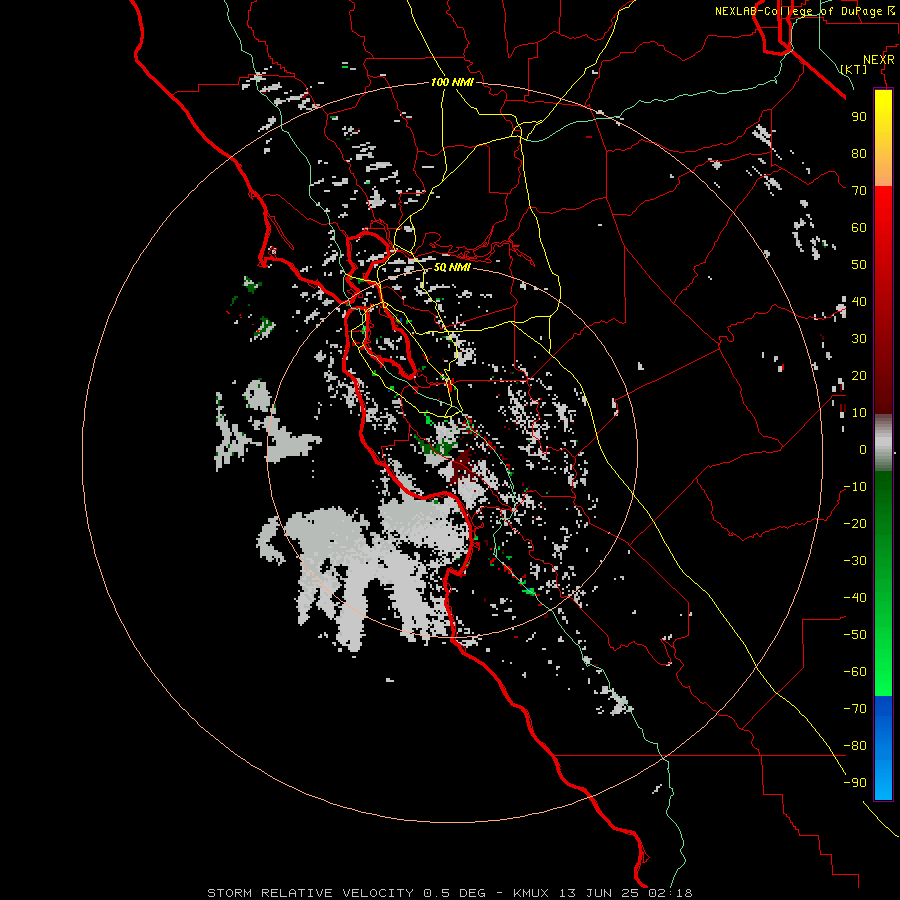Click the -50 value on velocity scale

click(x=855, y=635)
